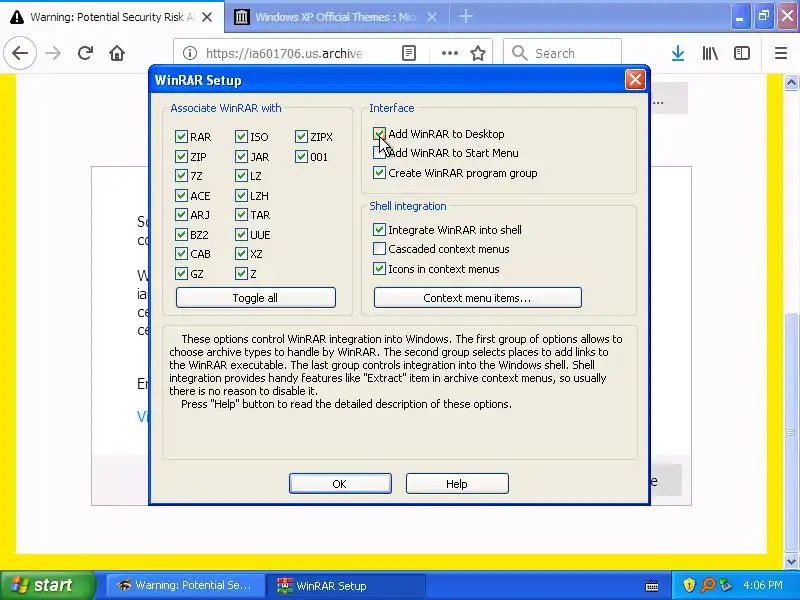Image resolution: width=800 pixels, height=600 pixels.
Task: Switch to Windows XP Official Themes tab
Action: 336,17
